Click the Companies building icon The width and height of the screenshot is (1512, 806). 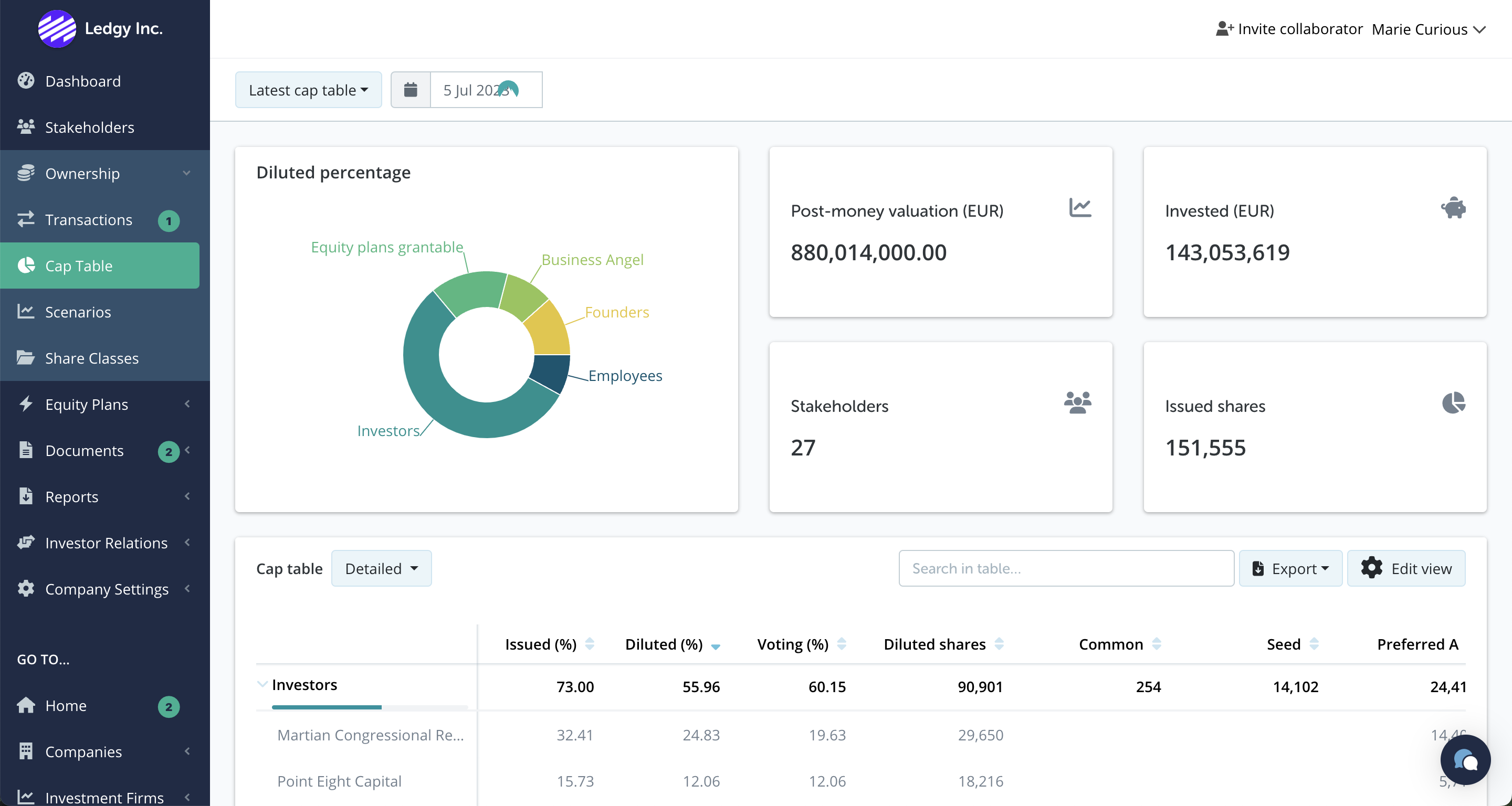pos(26,751)
